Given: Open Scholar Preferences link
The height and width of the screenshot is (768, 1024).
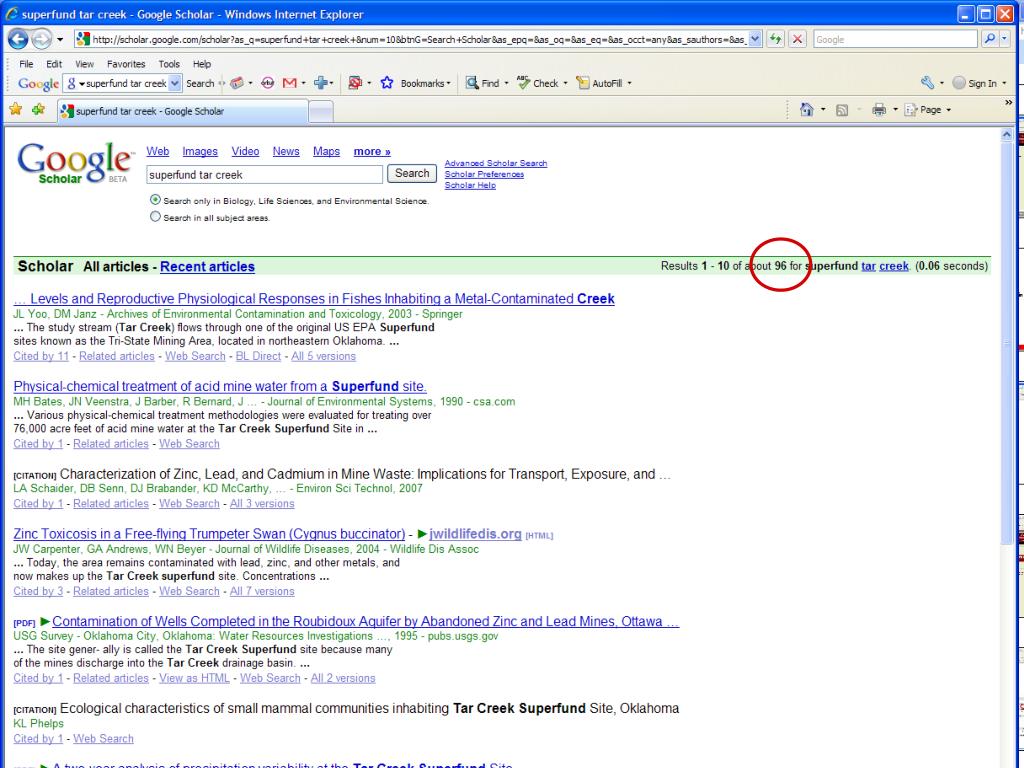Looking at the screenshot, I should coord(484,174).
